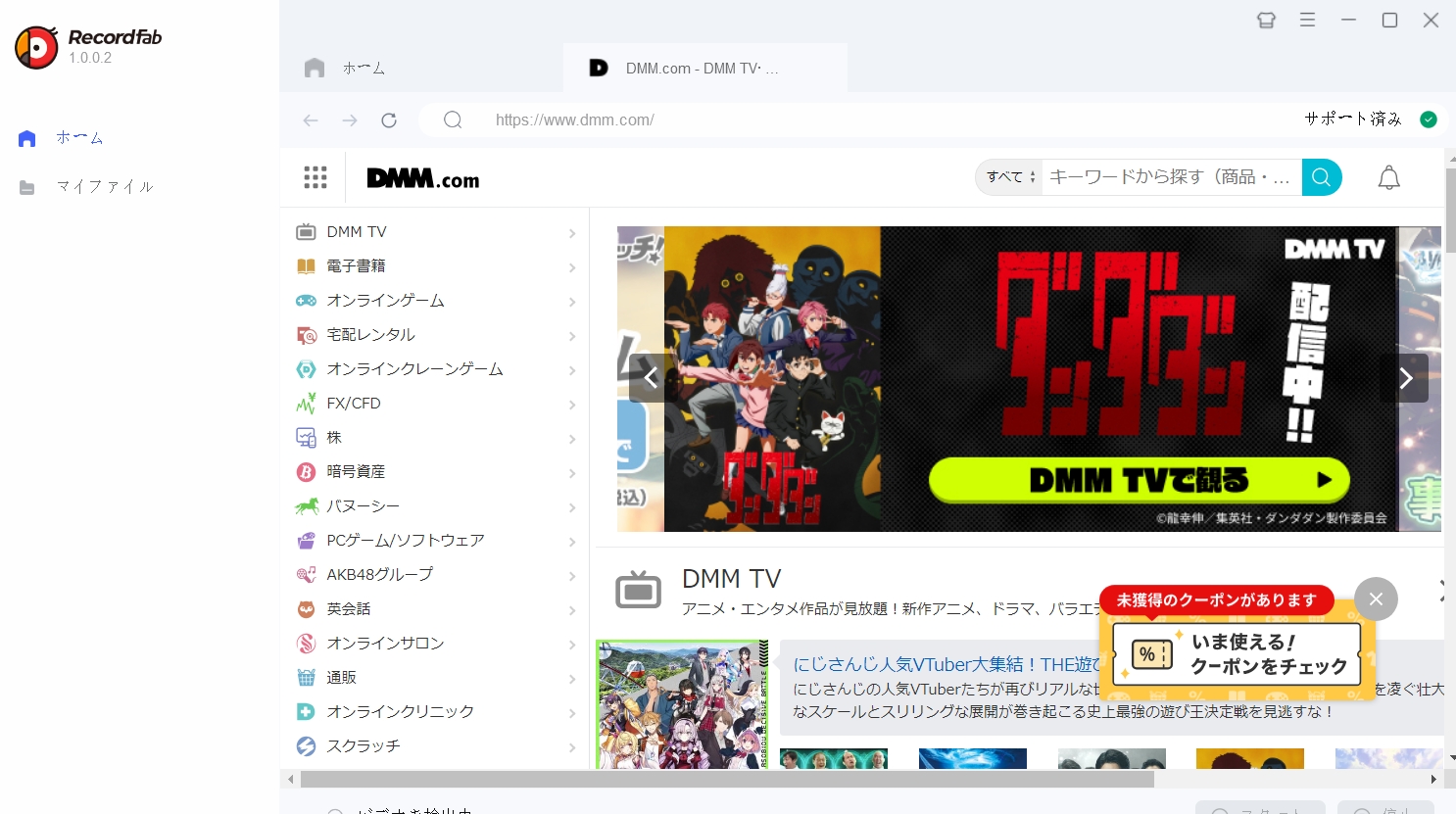Open DMM TV in the left menu

pos(437,232)
